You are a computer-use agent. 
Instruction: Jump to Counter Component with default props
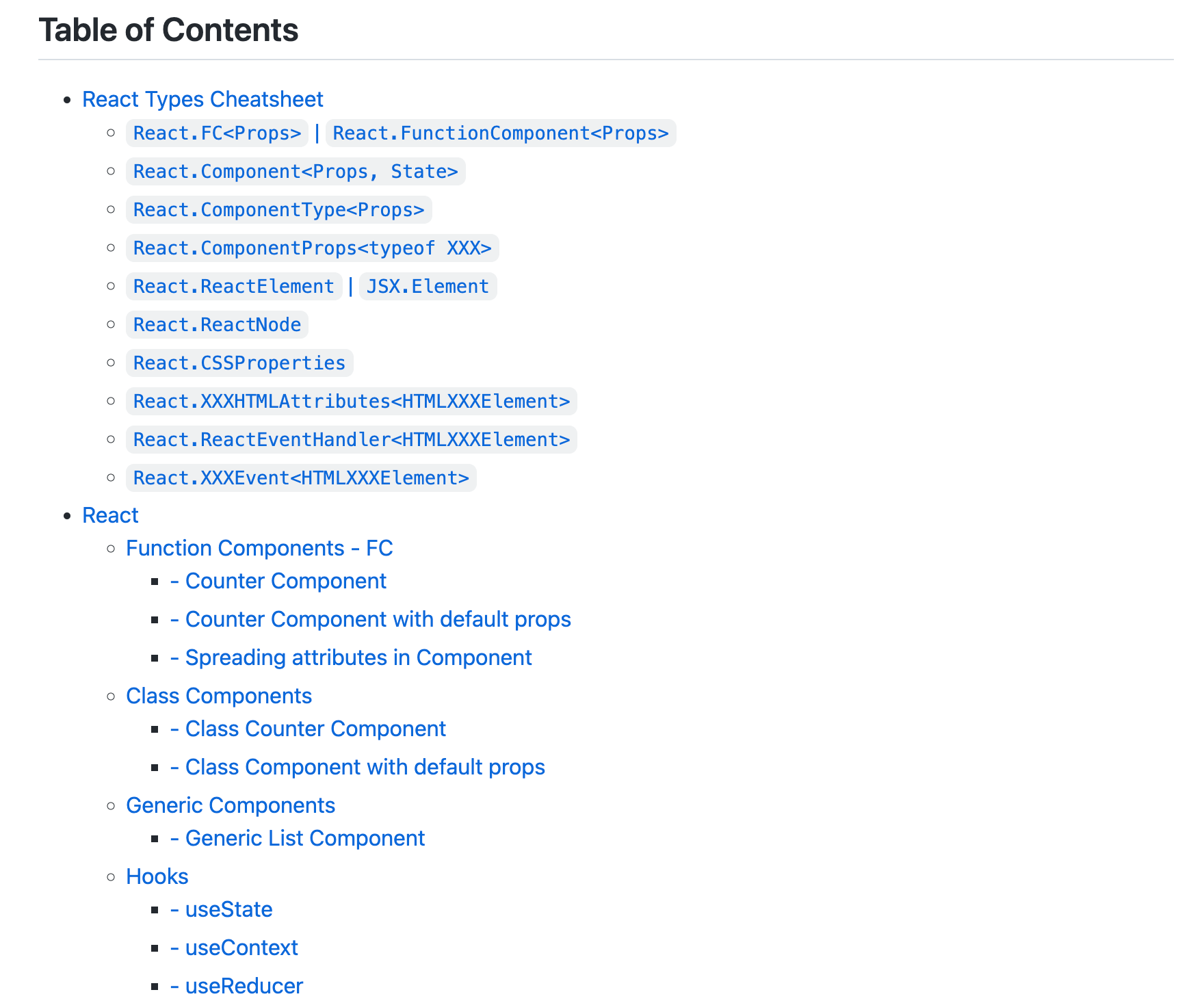(378, 619)
